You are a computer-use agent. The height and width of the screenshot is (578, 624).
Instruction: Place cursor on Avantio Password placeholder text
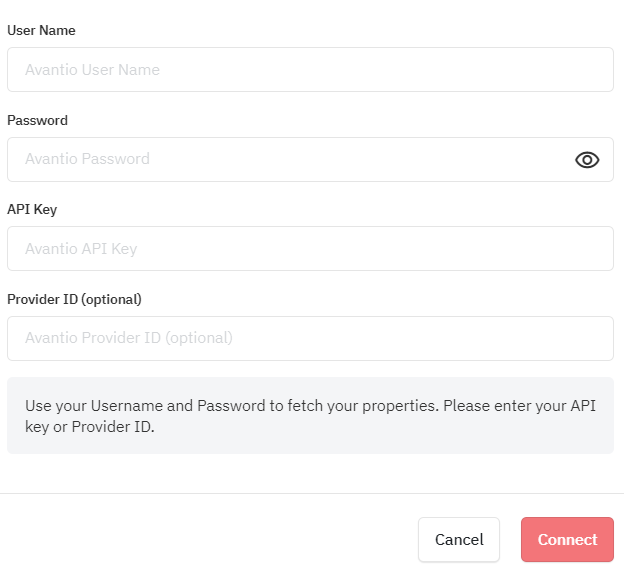click(x=88, y=159)
